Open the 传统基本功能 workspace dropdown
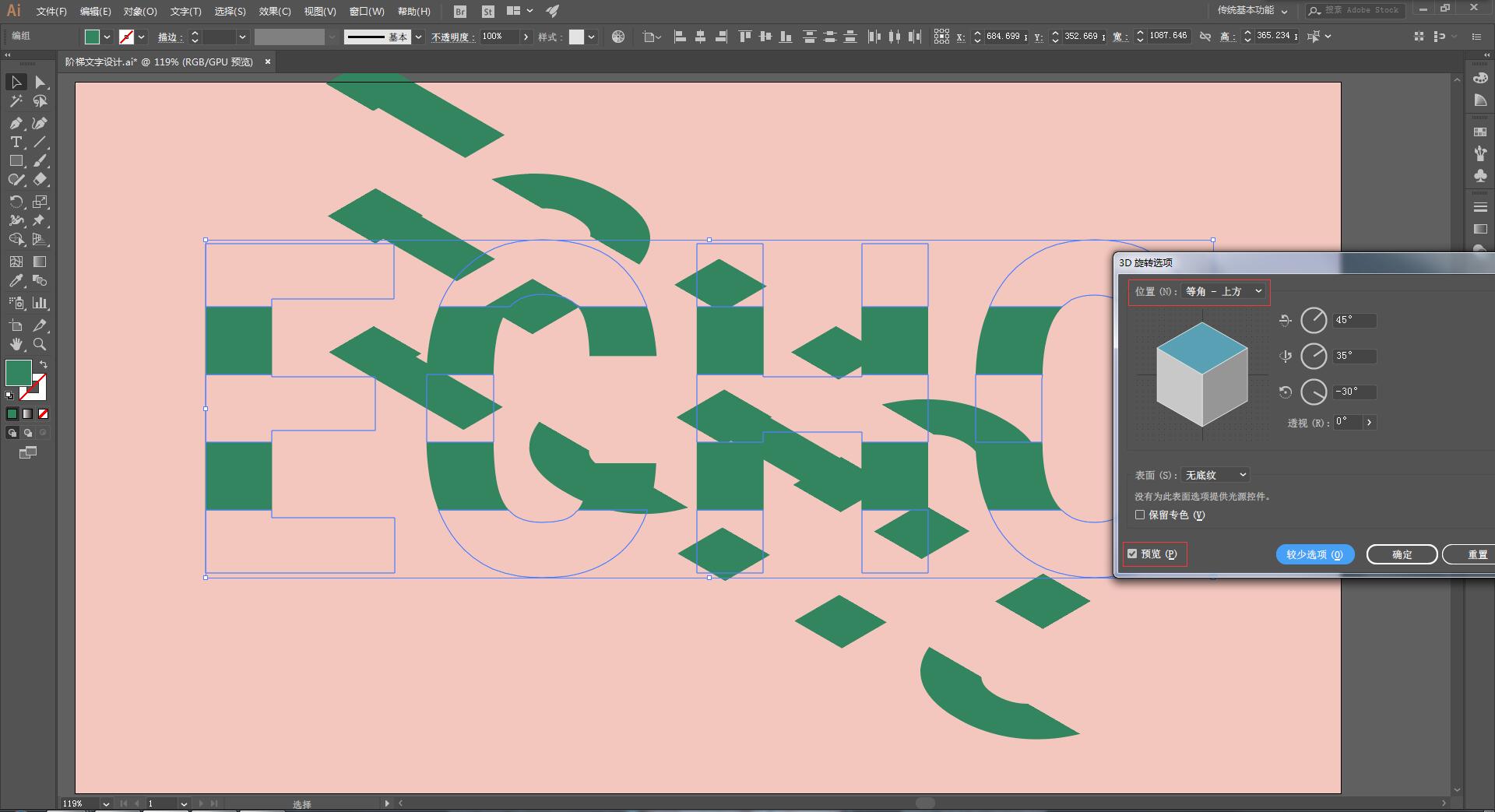 [1252, 10]
